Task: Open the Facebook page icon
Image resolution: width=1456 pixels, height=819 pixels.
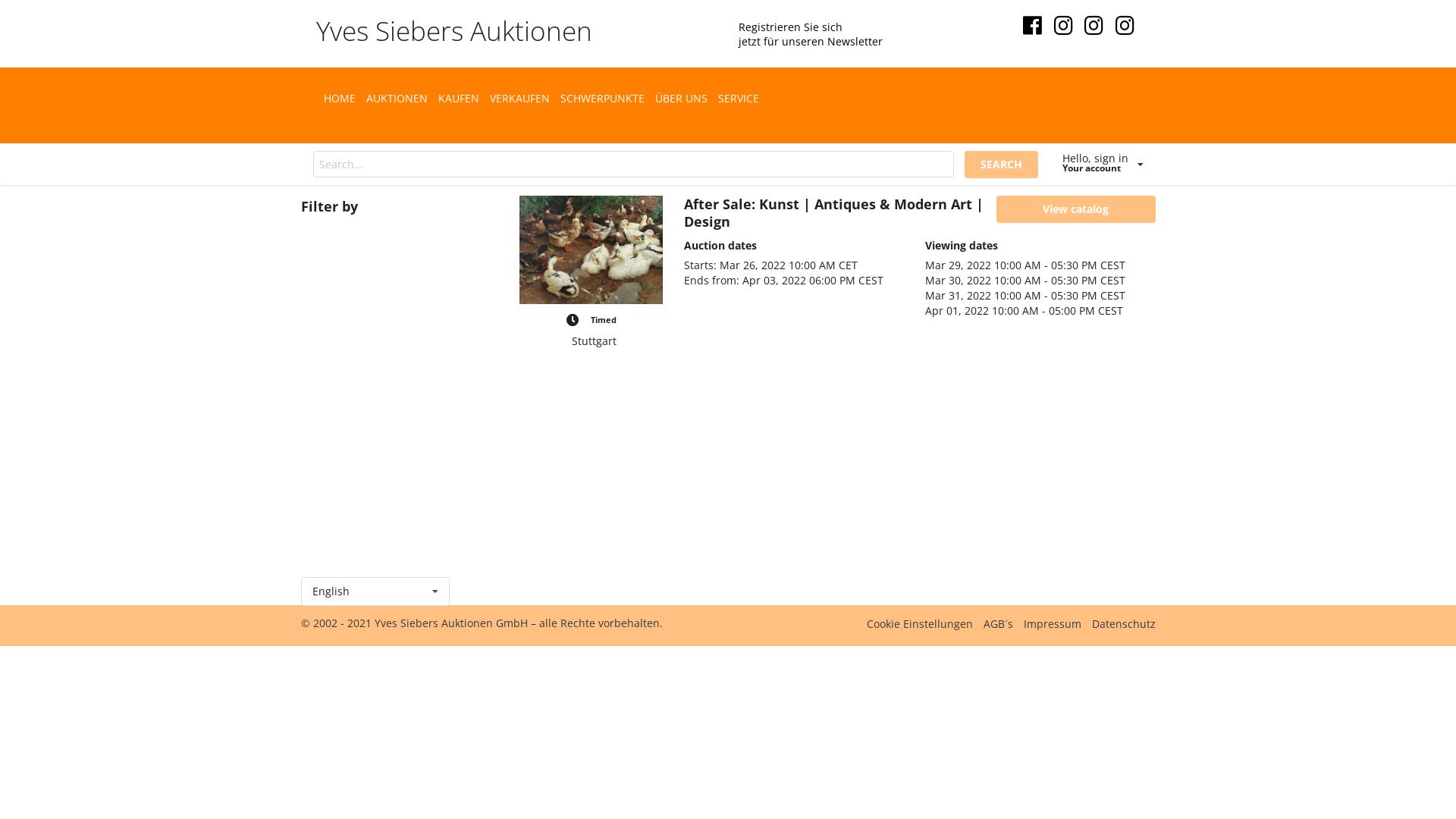Action: point(1033,25)
